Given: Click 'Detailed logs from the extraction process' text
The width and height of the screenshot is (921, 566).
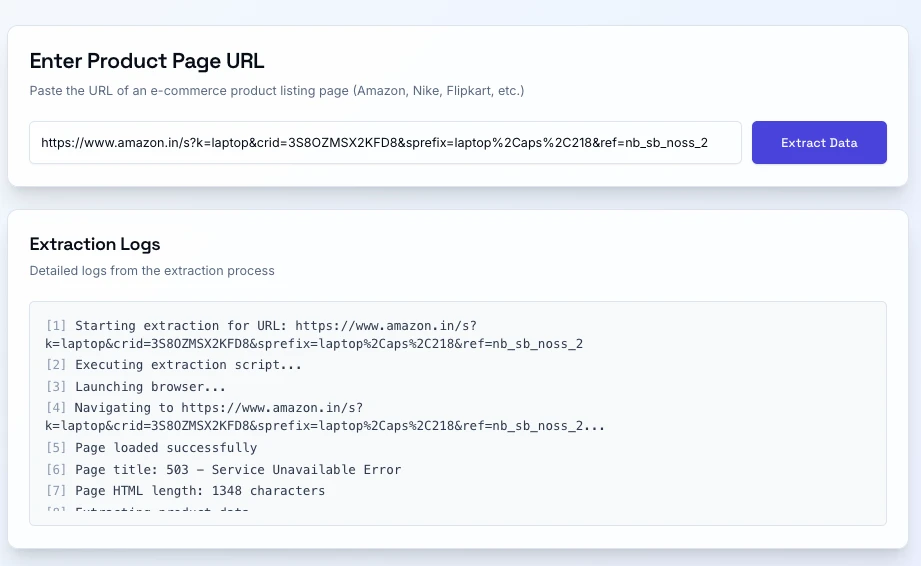Looking at the screenshot, I should [x=152, y=271].
